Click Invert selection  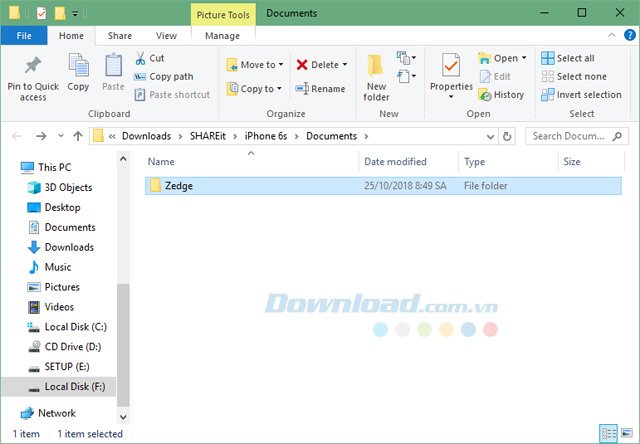[x=581, y=95]
